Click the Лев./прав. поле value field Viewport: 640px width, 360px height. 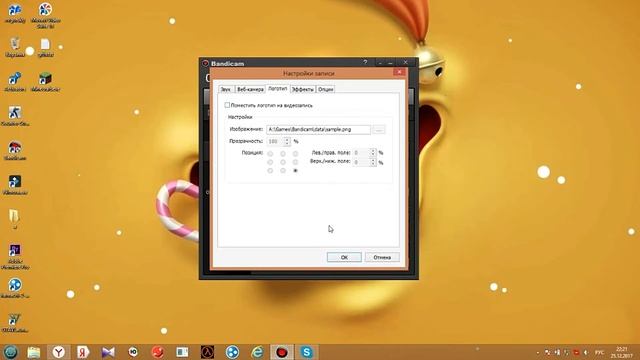[361, 153]
